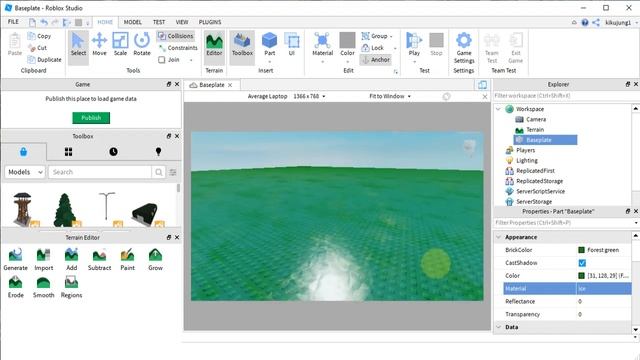Click the Import terrain tool
640x360 pixels.
(x=43, y=260)
